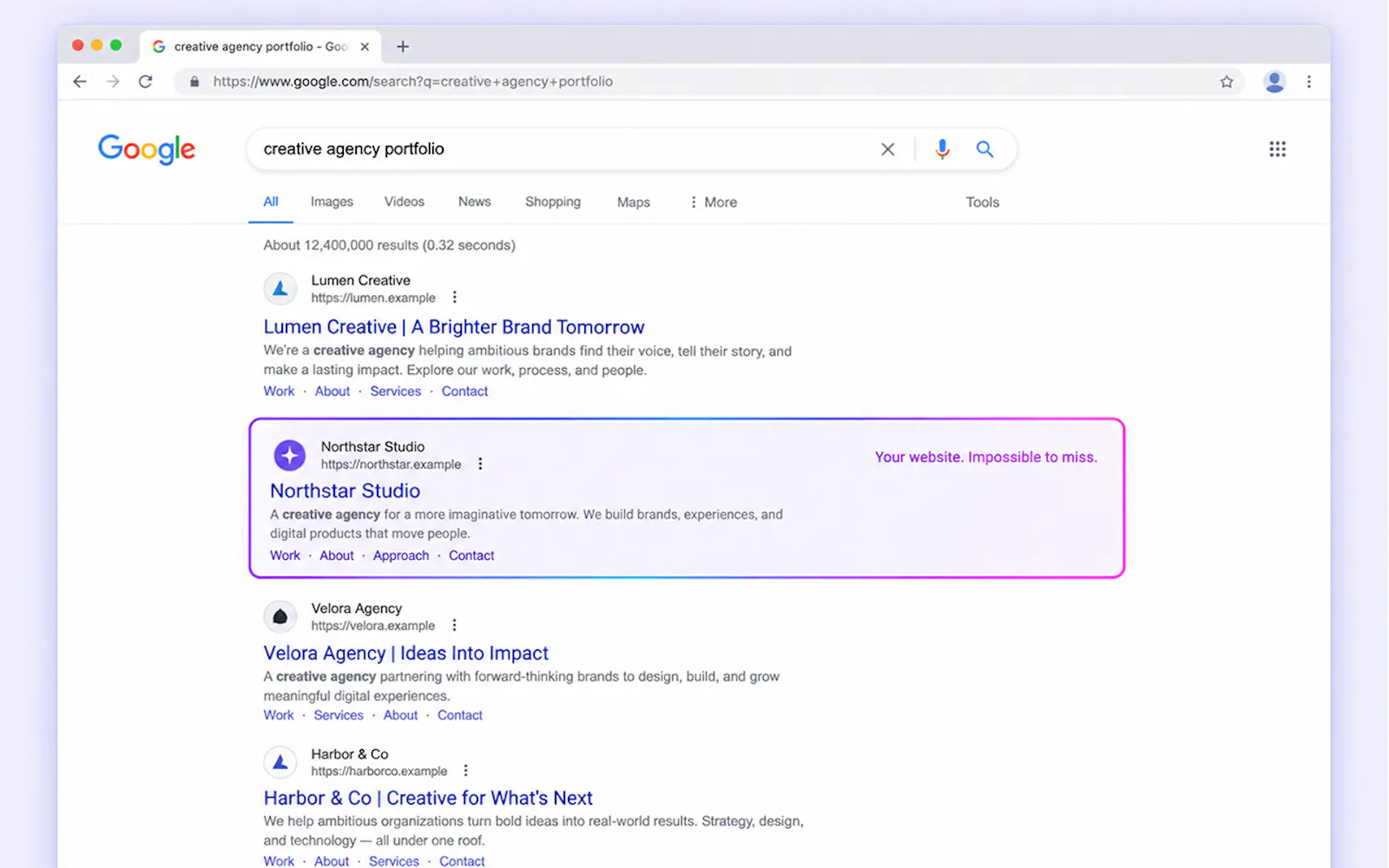The height and width of the screenshot is (868, 1389).
Task: Go back with the browser back arrow
Action: pyautogui.click(x=80, y=82)
